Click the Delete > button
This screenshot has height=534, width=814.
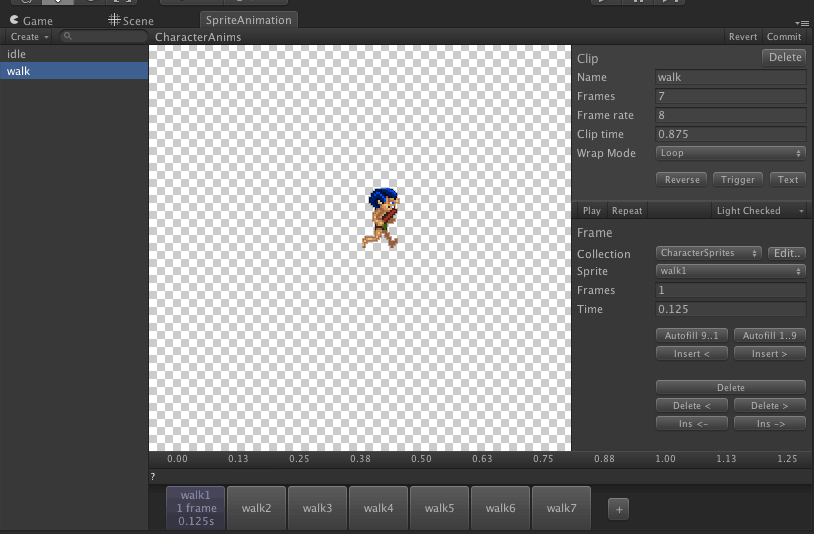[769, 406]
